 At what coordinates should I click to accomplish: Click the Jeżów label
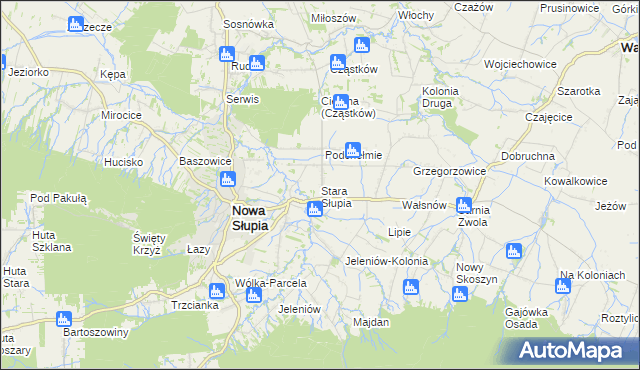pyautogui.click(x=610, y=206)
